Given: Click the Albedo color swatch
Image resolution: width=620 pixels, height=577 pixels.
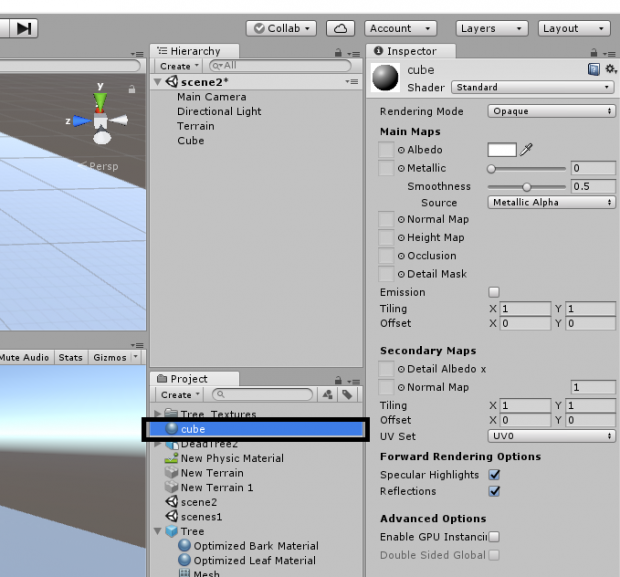Looking at the screenshot, I should tap(501, 150).
